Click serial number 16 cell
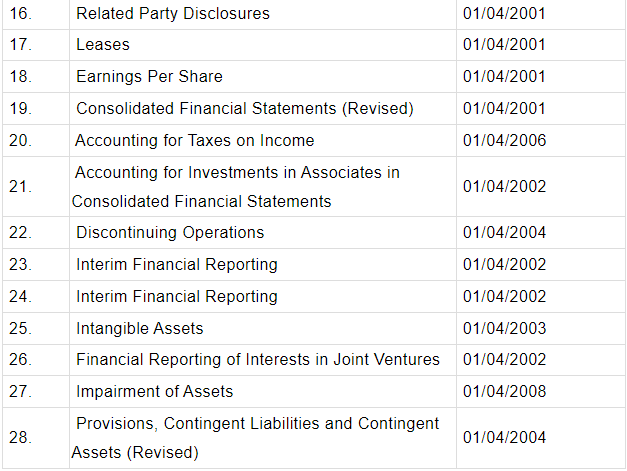The width and height of the screenshot is (627, 471). 20,14
